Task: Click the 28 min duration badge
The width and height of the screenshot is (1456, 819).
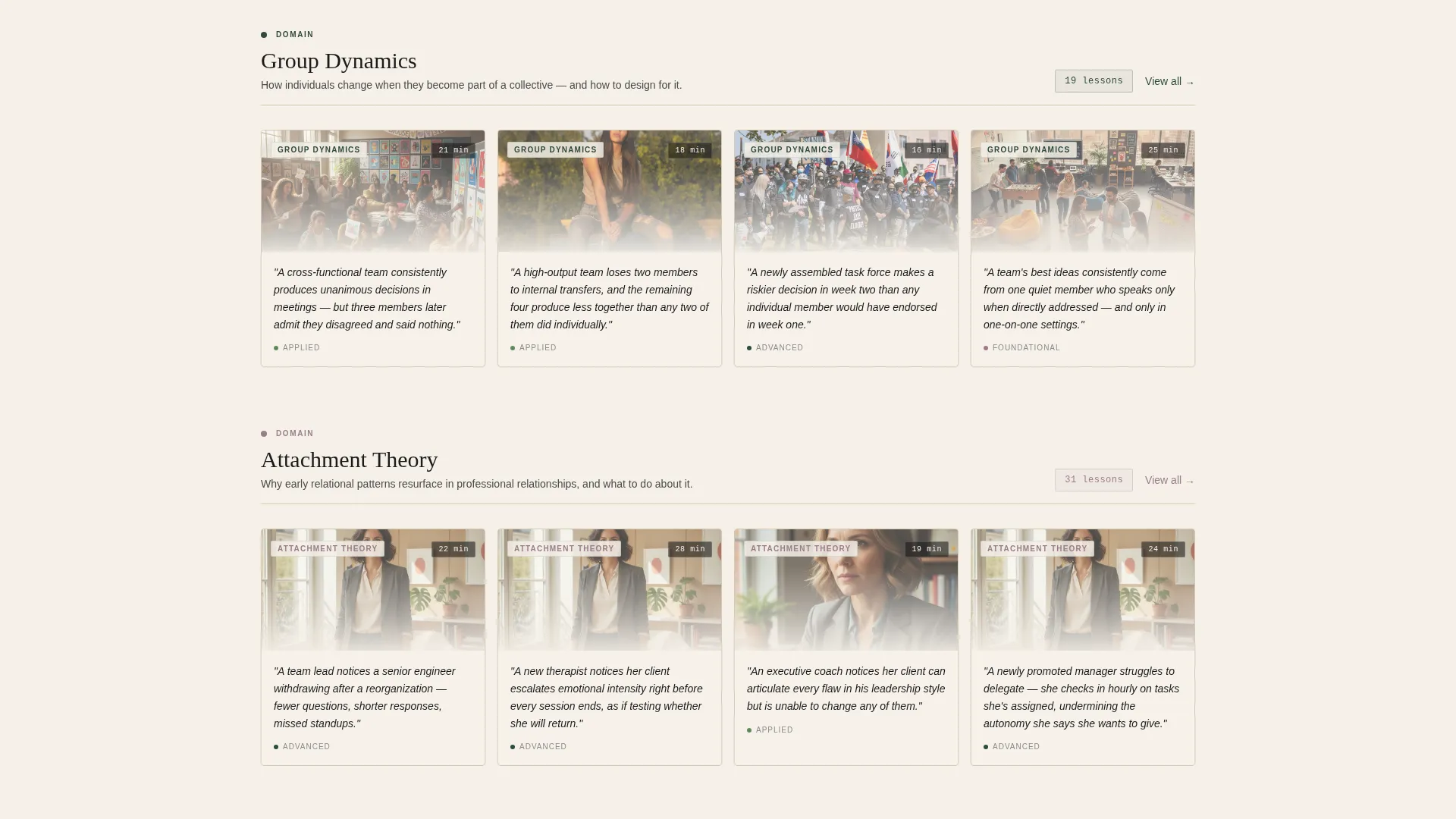Action: (x=690, y=549)
